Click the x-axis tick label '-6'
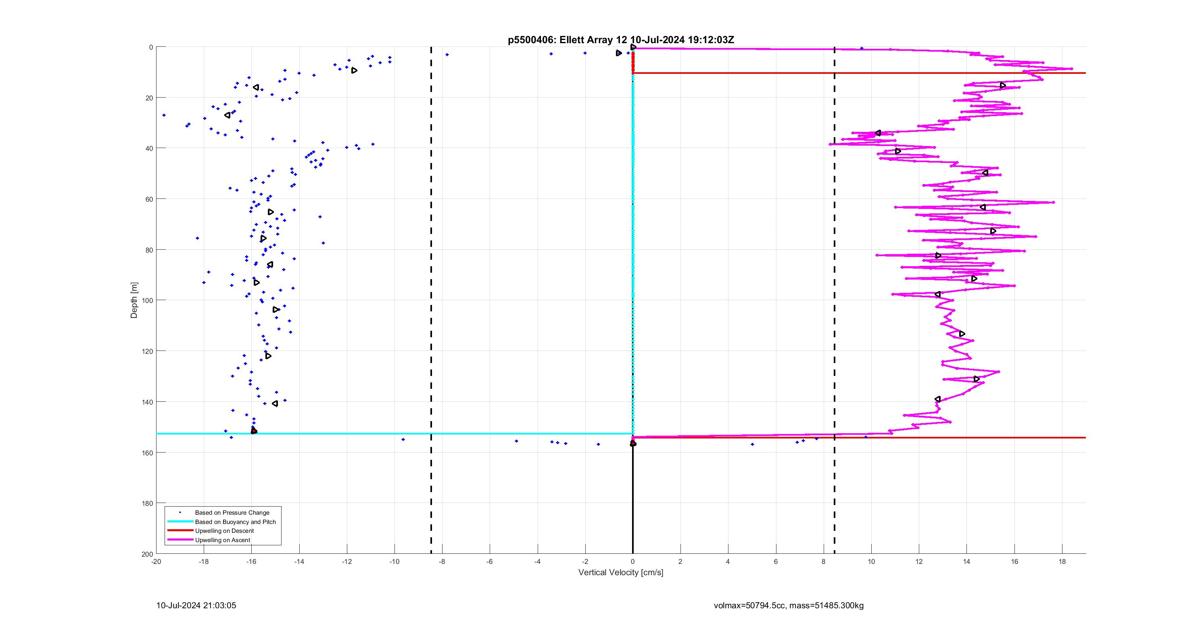 pyautogui.click(x=490, y=562)
